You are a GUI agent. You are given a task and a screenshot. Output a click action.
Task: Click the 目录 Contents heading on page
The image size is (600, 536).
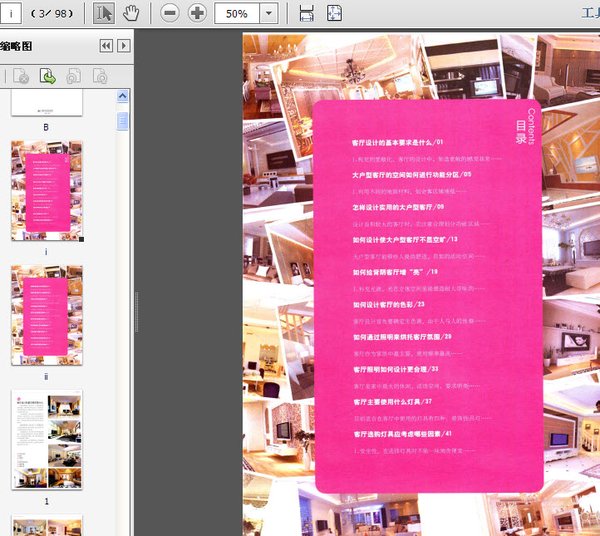click(527, 126)
